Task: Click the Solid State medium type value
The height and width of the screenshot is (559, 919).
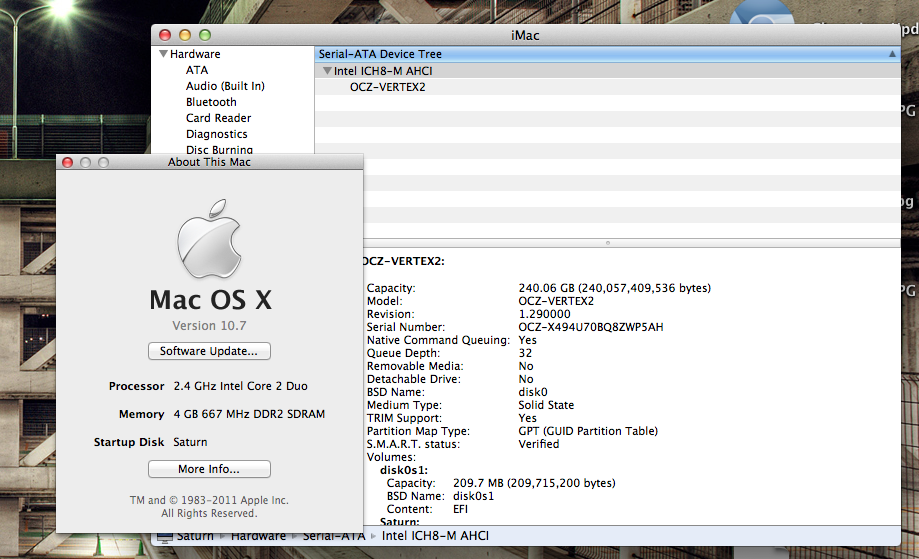Action: [546, 405]
